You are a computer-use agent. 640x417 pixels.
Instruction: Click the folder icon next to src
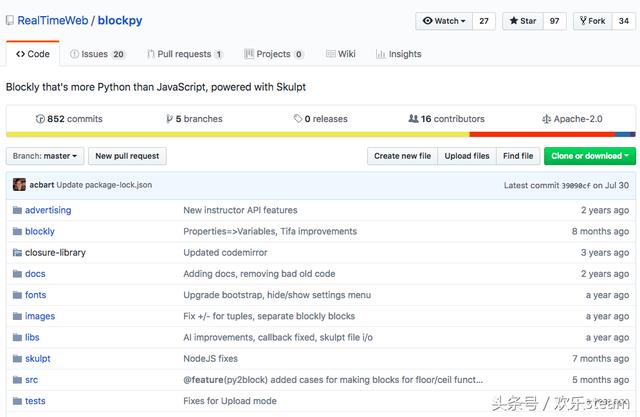point(17,380)
